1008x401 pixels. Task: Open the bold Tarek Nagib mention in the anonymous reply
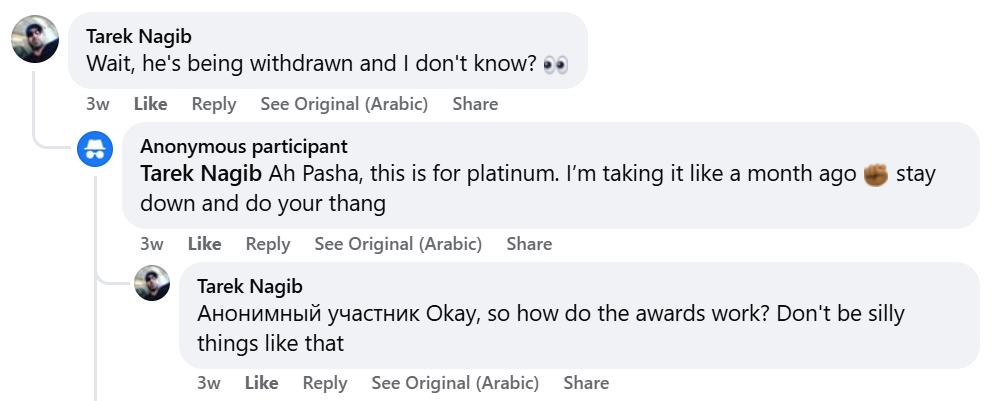click(202, 173)
